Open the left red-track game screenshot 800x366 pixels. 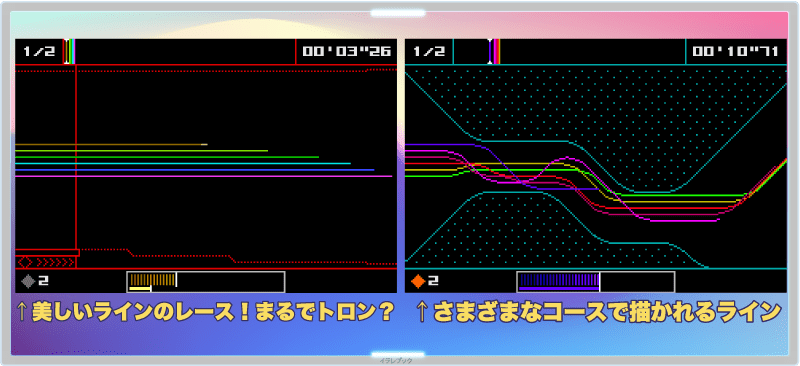click(206, 166)
